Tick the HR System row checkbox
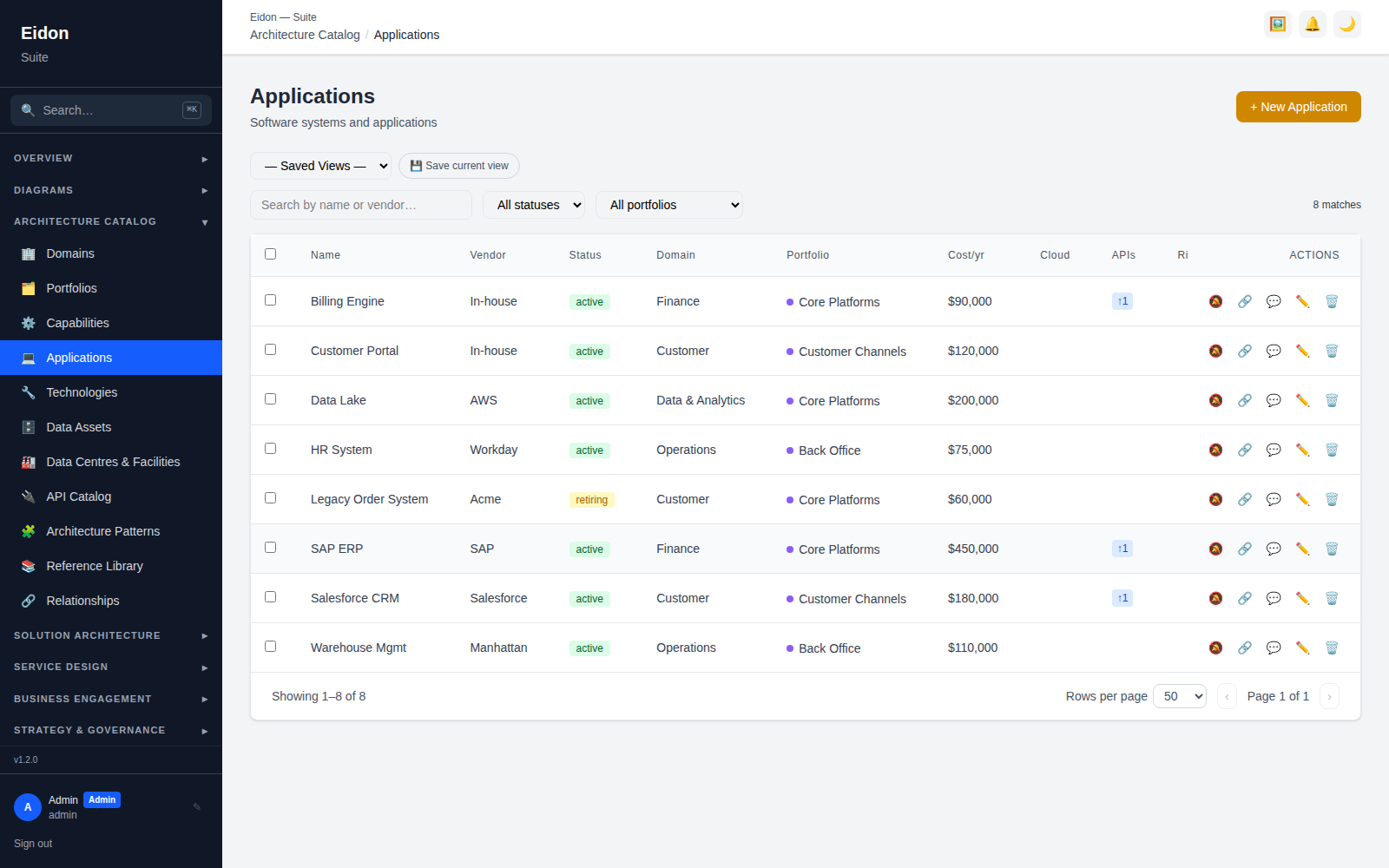 coord(270,449)
